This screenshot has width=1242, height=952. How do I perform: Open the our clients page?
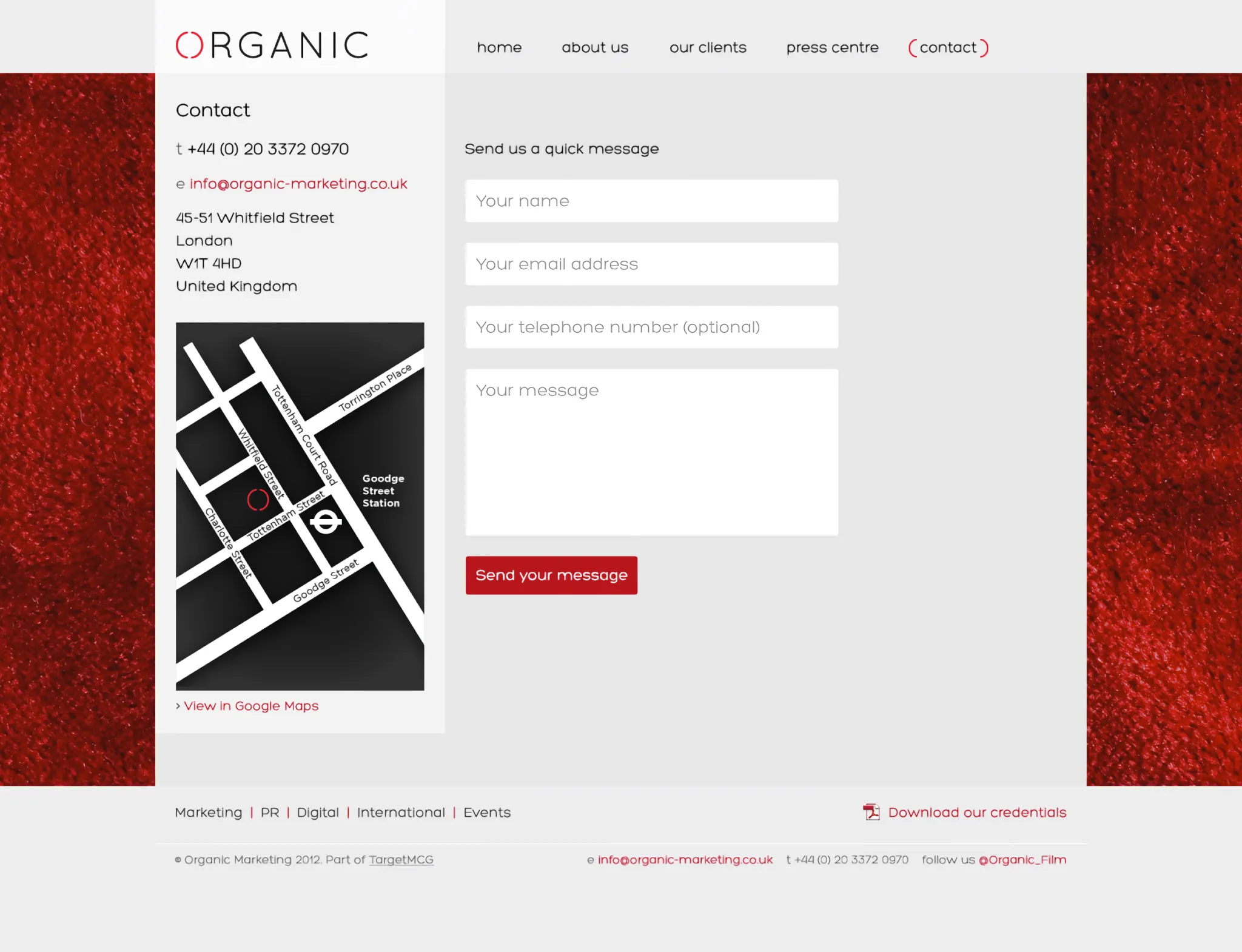click(x=708, y=48)
